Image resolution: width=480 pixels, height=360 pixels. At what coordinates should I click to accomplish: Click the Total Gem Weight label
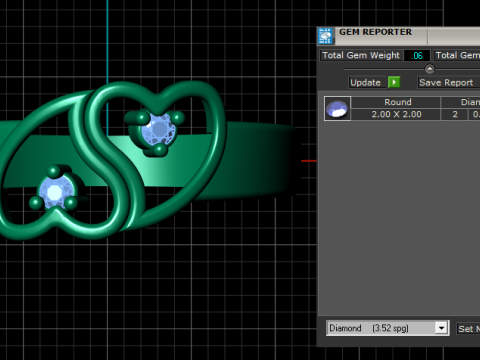pyautogui.click(x=361, y=55)
